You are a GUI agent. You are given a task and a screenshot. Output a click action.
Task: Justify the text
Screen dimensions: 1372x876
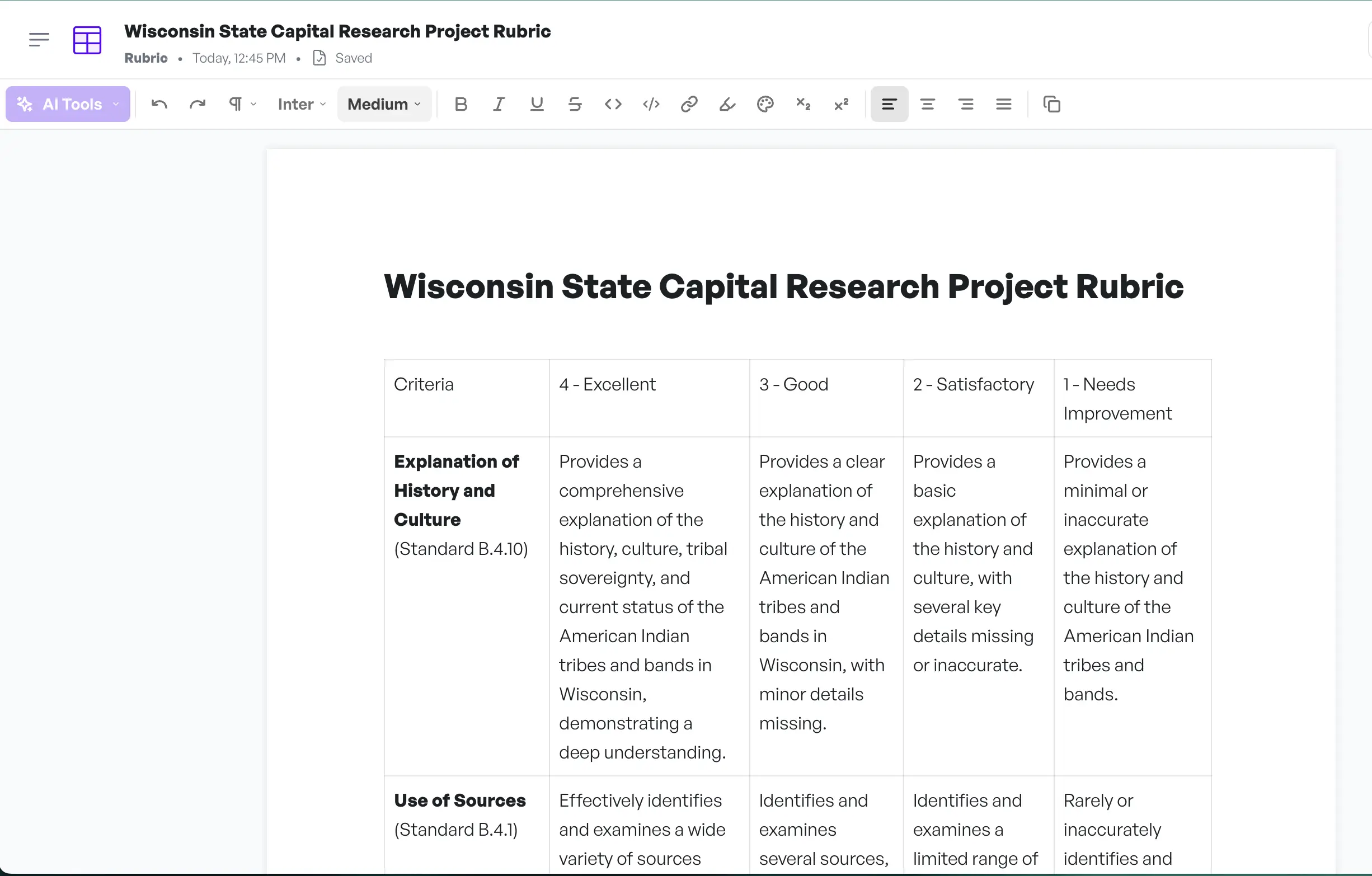(x=1004, y=104)
